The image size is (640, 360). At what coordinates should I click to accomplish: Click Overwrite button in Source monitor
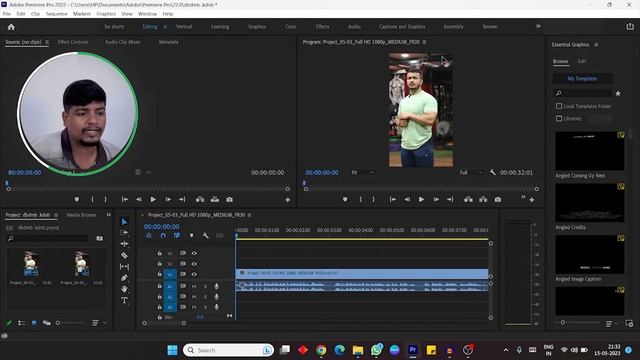click(x=215, y=200)
